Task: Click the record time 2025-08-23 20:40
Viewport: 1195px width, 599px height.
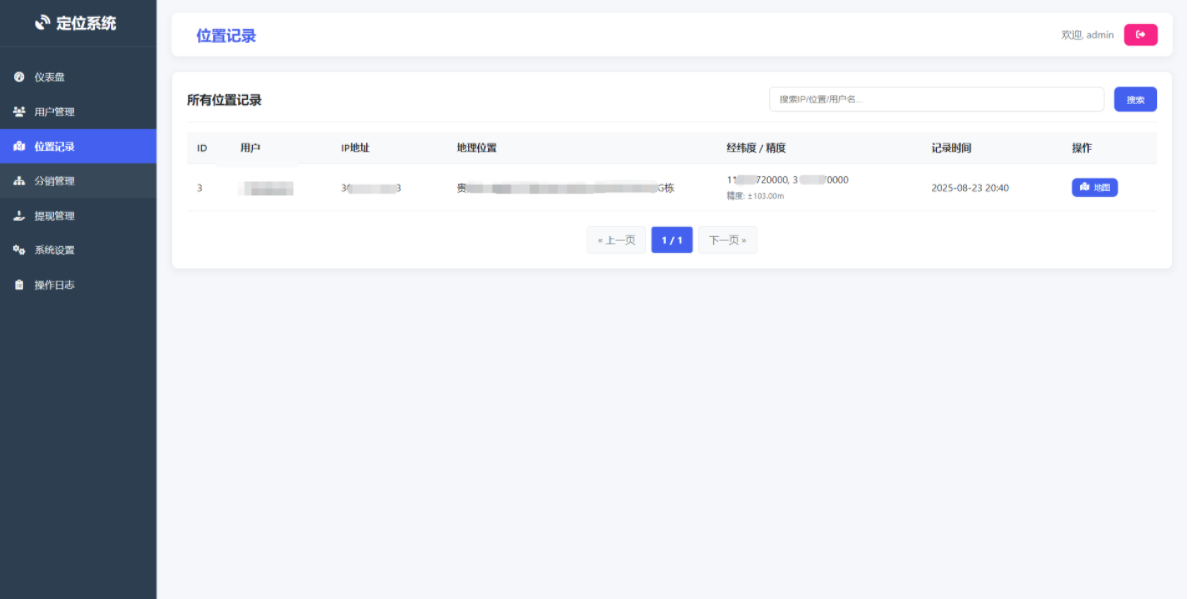Action: click(970, 187)
